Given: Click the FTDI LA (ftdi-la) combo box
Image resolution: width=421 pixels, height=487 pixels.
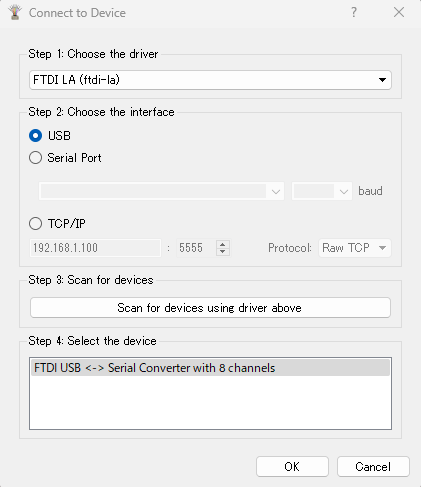Looking at the screenshot, I should pyautogui.click(x=210, y=80).
